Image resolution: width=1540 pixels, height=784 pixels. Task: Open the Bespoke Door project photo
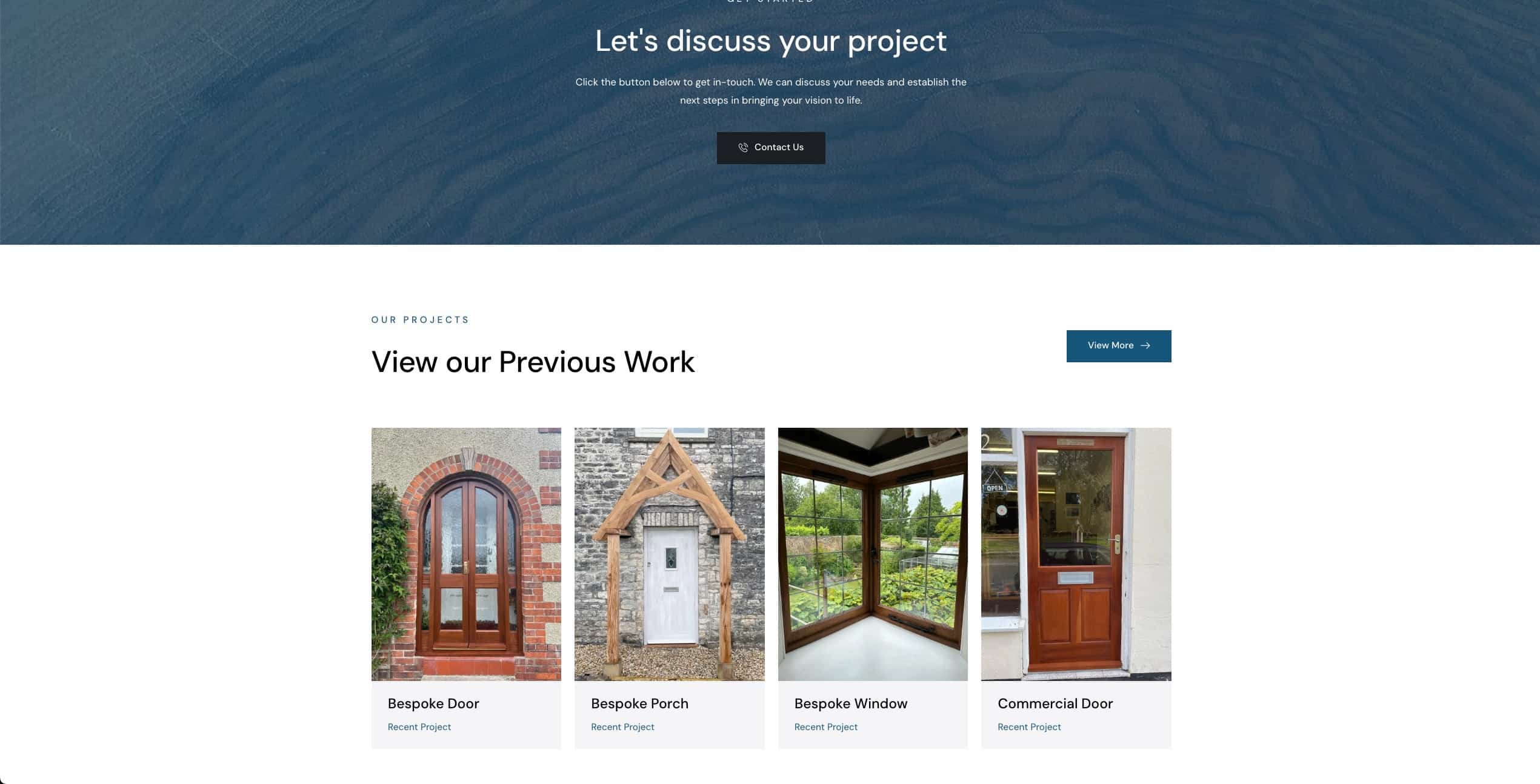click(466, 554)
